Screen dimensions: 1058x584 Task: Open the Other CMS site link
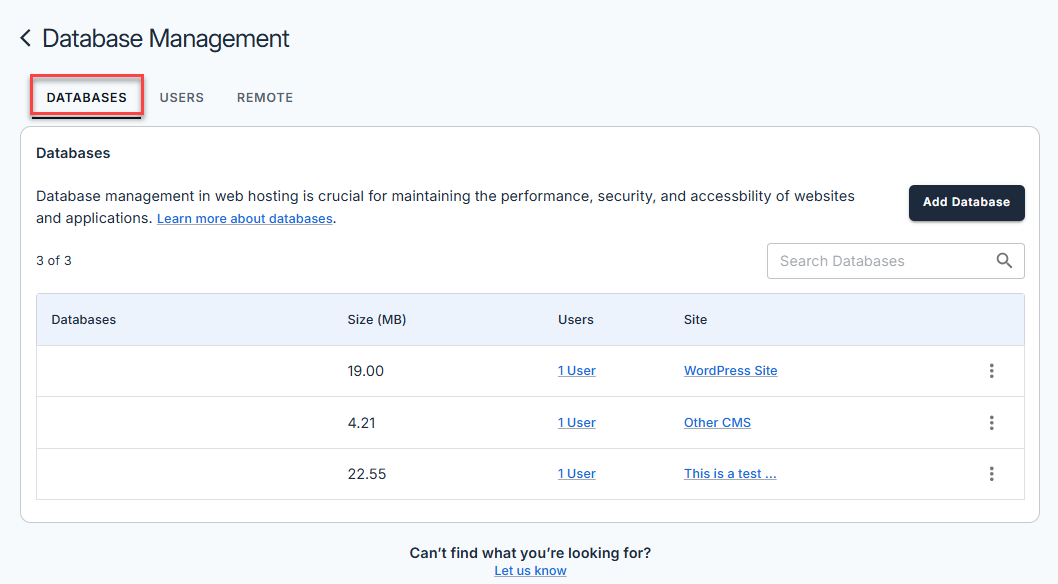(717, 422)
